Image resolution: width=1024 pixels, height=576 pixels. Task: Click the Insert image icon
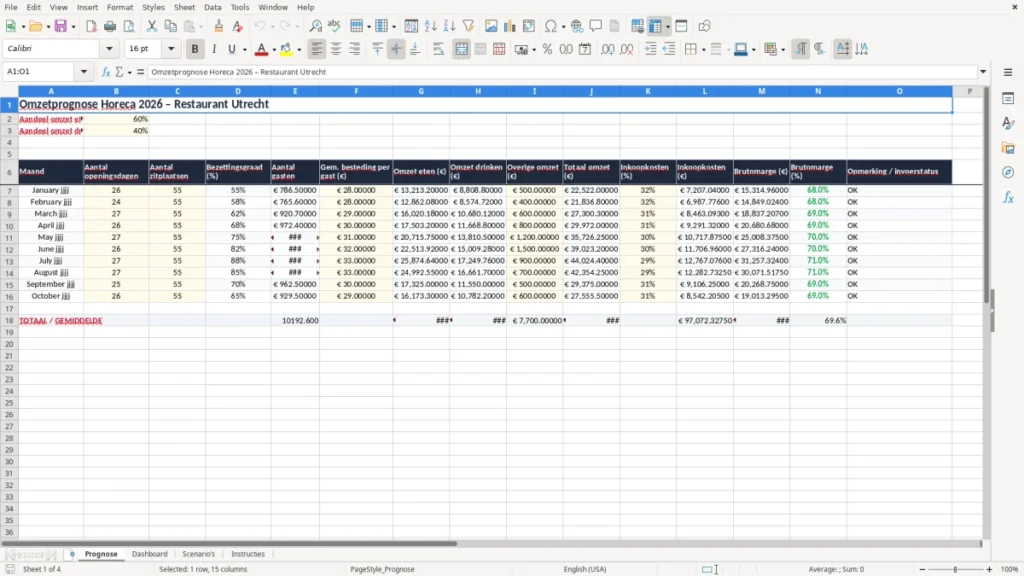pyautogui.click(x=491, y=26)
